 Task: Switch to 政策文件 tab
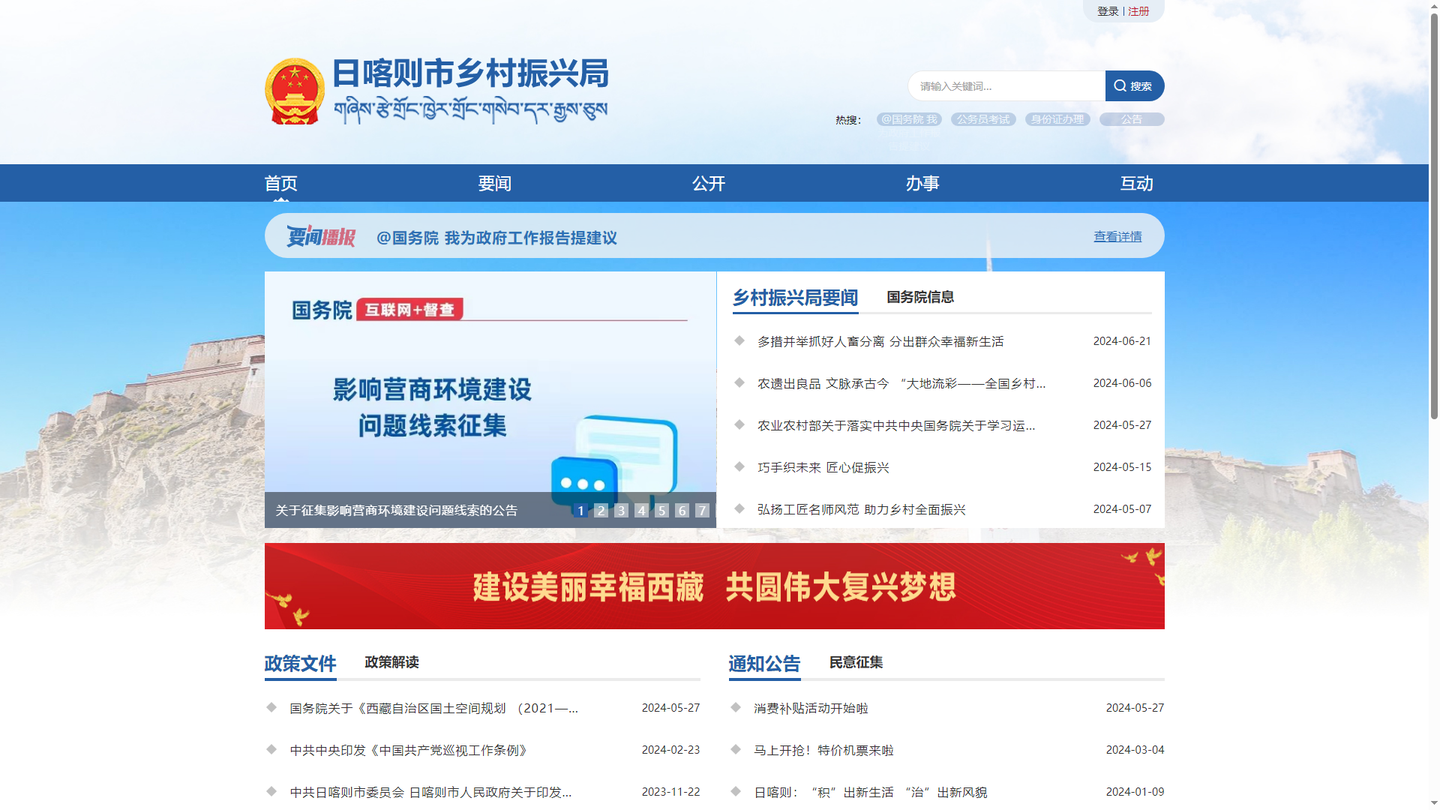click(300, 663)
